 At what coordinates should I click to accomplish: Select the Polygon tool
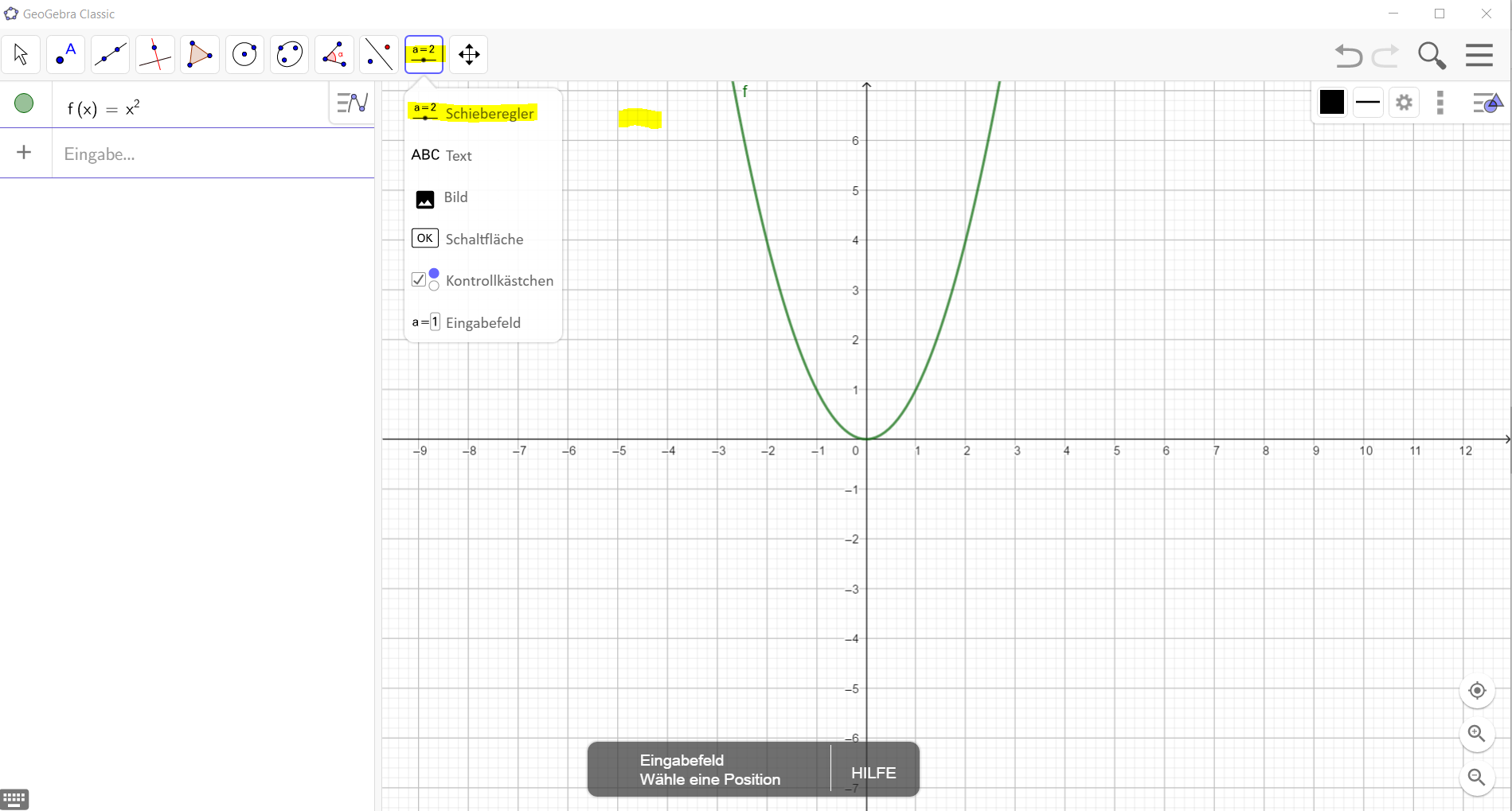pyautogui.click(x=200, y=55)
